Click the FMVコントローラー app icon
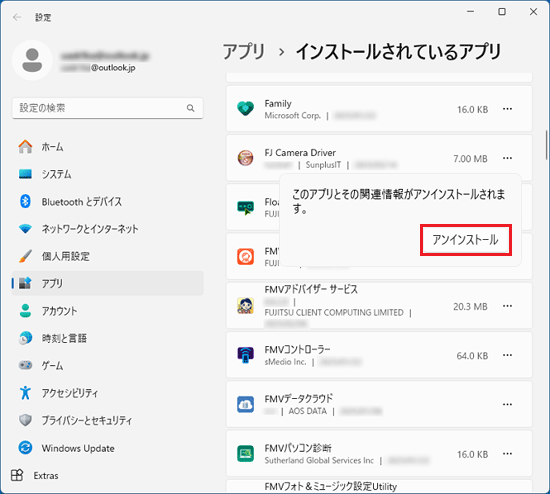 click(245, 355)
